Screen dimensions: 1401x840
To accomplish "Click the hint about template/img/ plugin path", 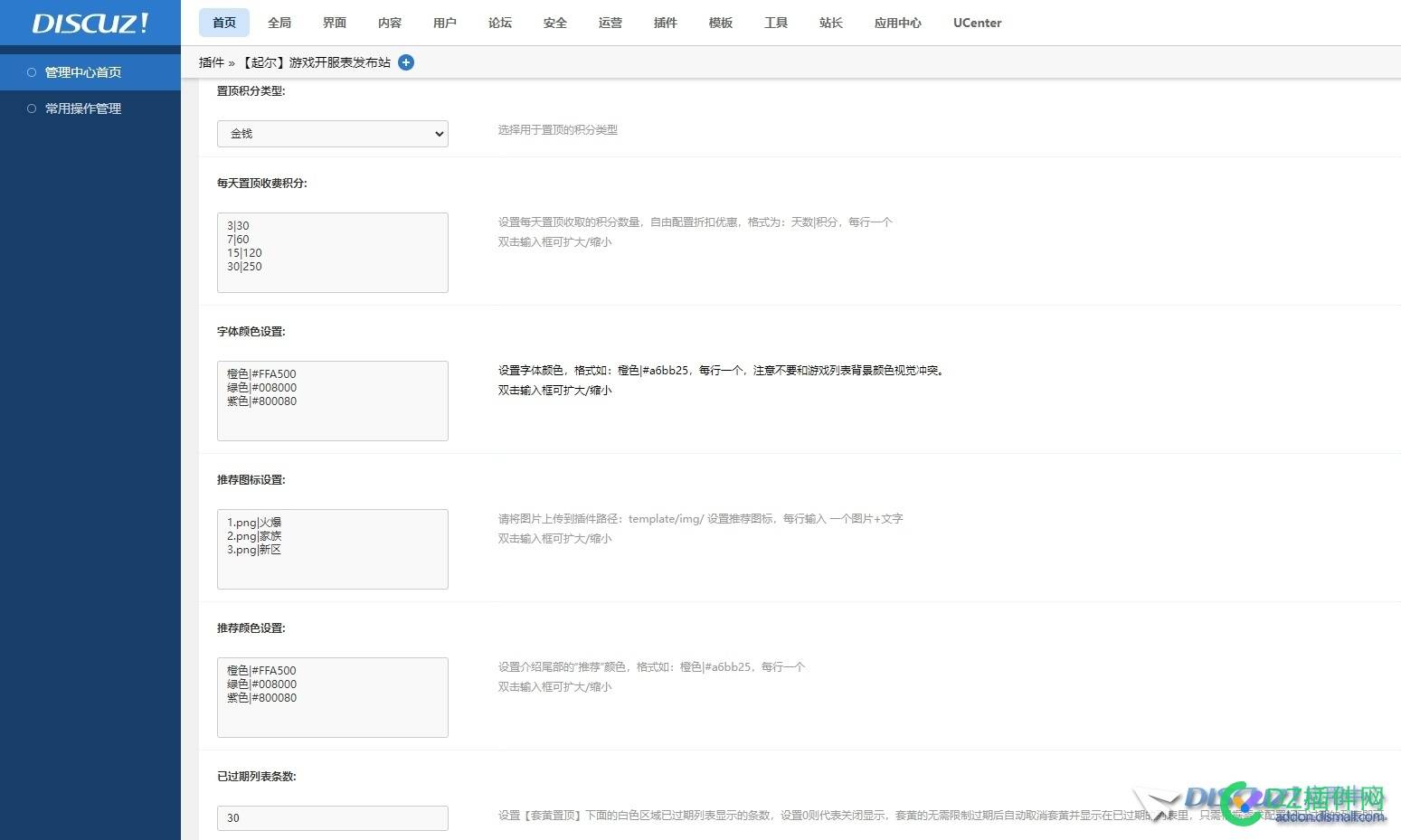I will coord(701,519).
